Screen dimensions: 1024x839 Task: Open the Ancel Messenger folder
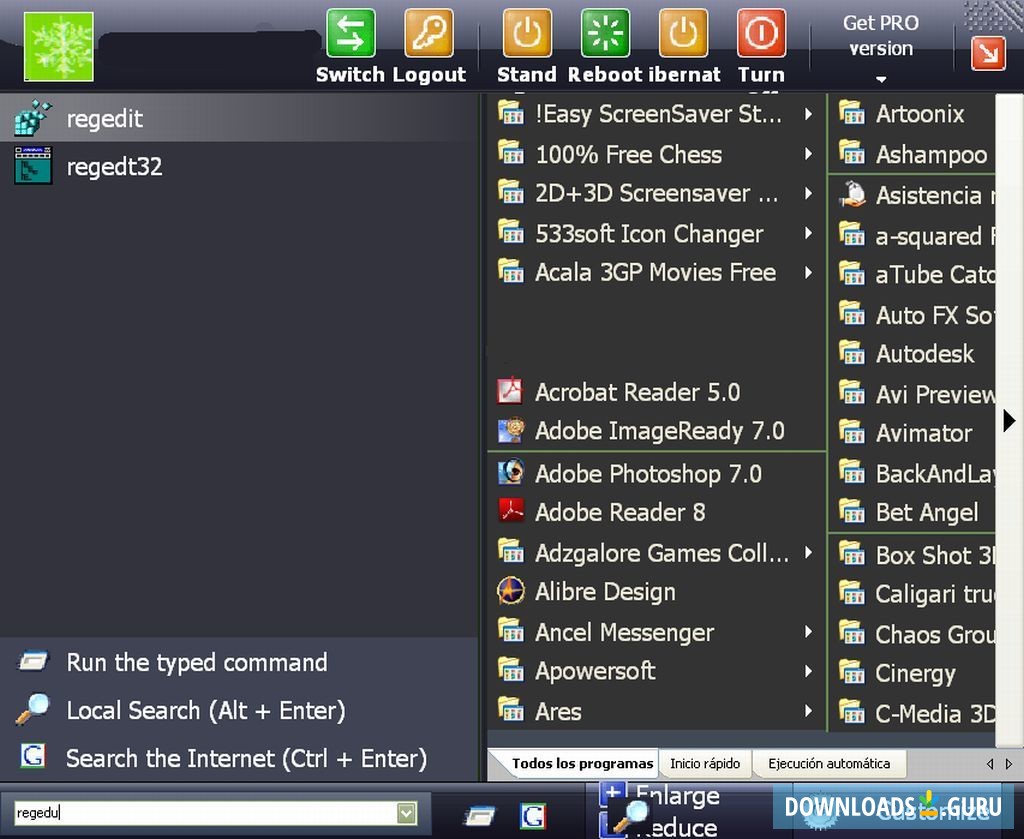[657, 632]
